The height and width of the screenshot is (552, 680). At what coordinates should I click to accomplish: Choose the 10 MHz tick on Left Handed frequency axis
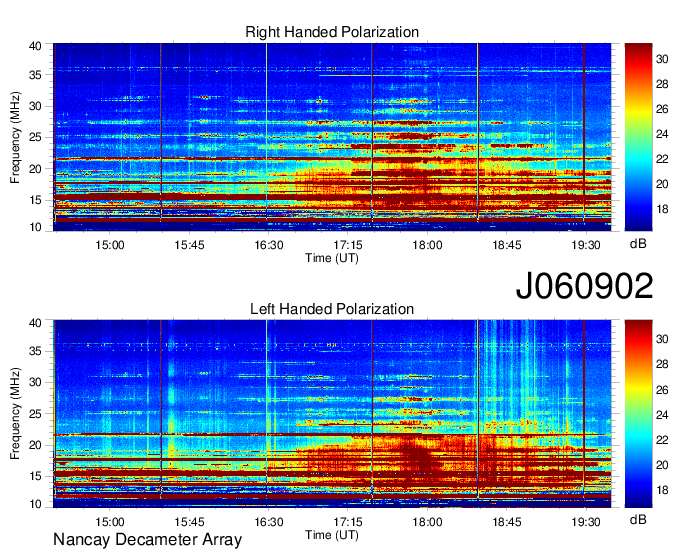coord(35,503)
